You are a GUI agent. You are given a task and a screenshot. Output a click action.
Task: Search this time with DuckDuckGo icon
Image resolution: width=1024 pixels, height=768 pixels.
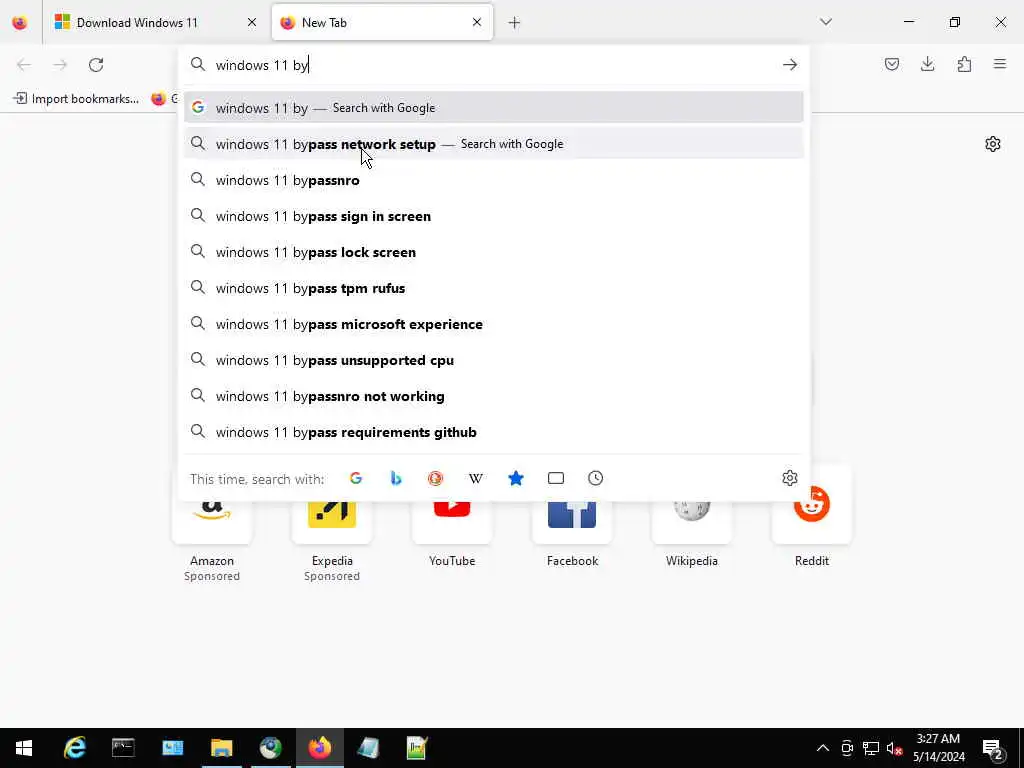(x=436, y=478)
